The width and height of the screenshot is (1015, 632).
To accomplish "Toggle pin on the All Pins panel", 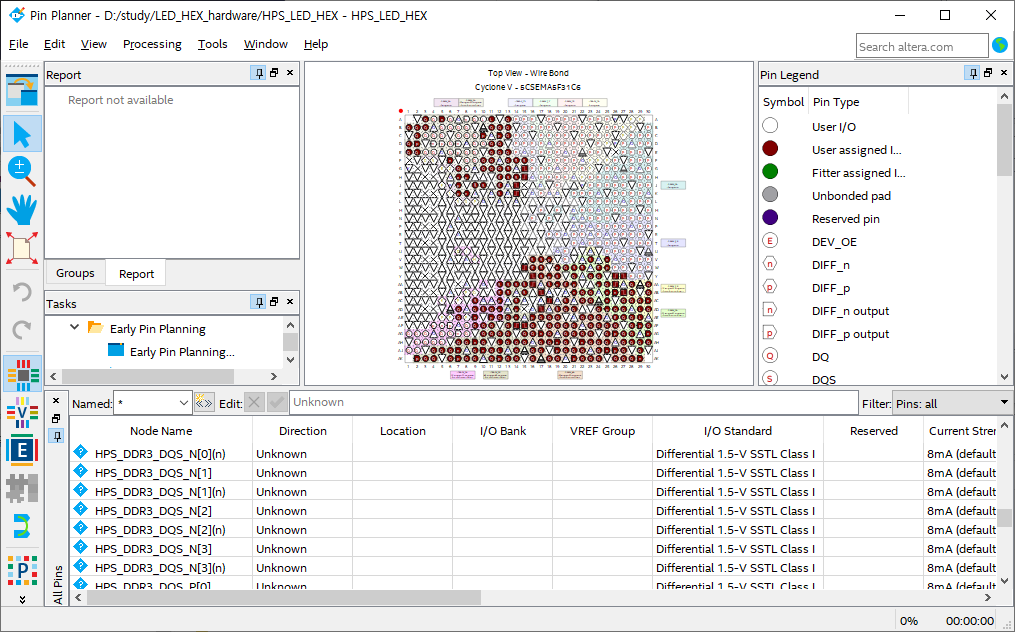I will click(56, 436).
